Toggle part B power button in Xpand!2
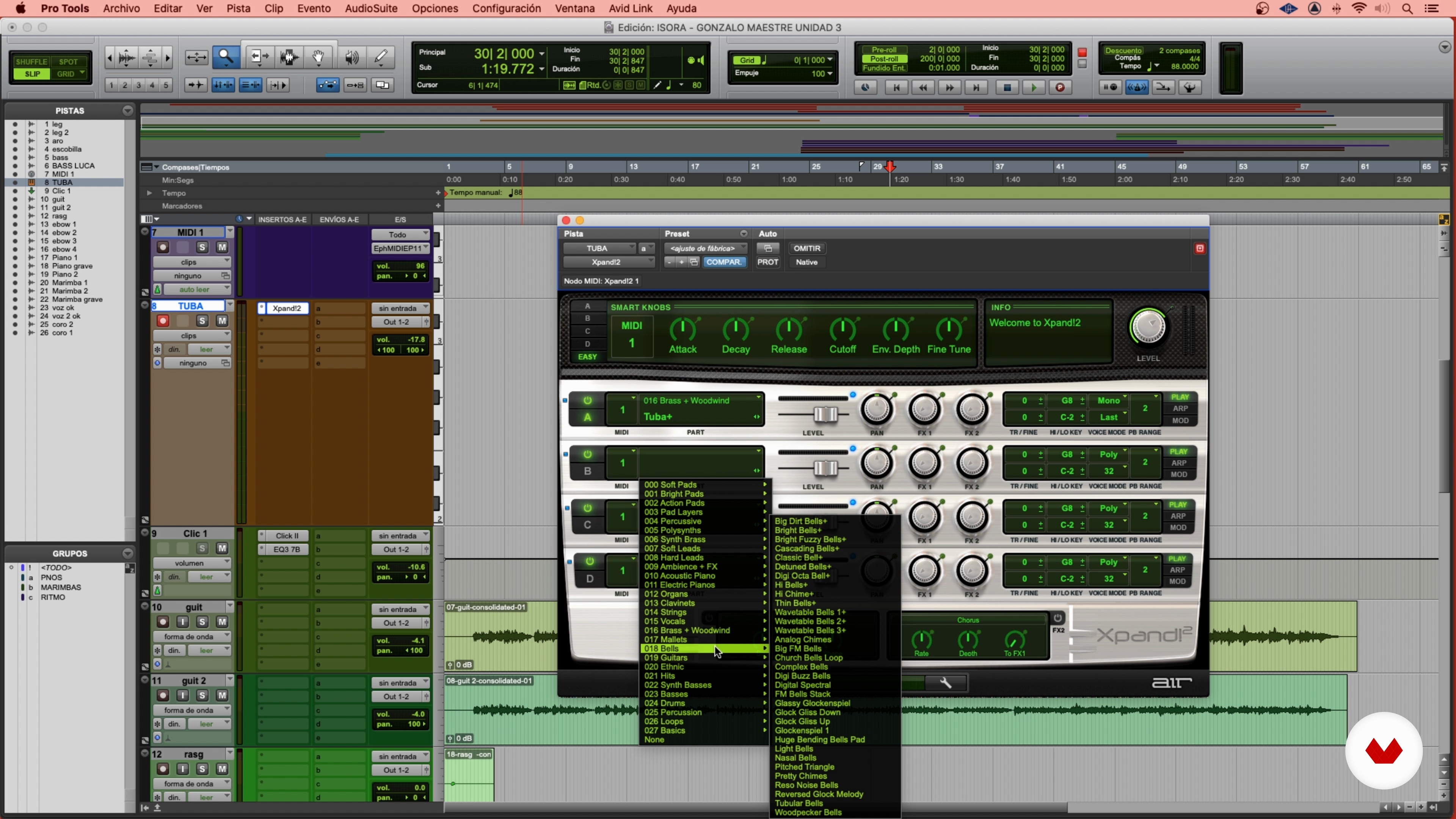 pos(587,454)
